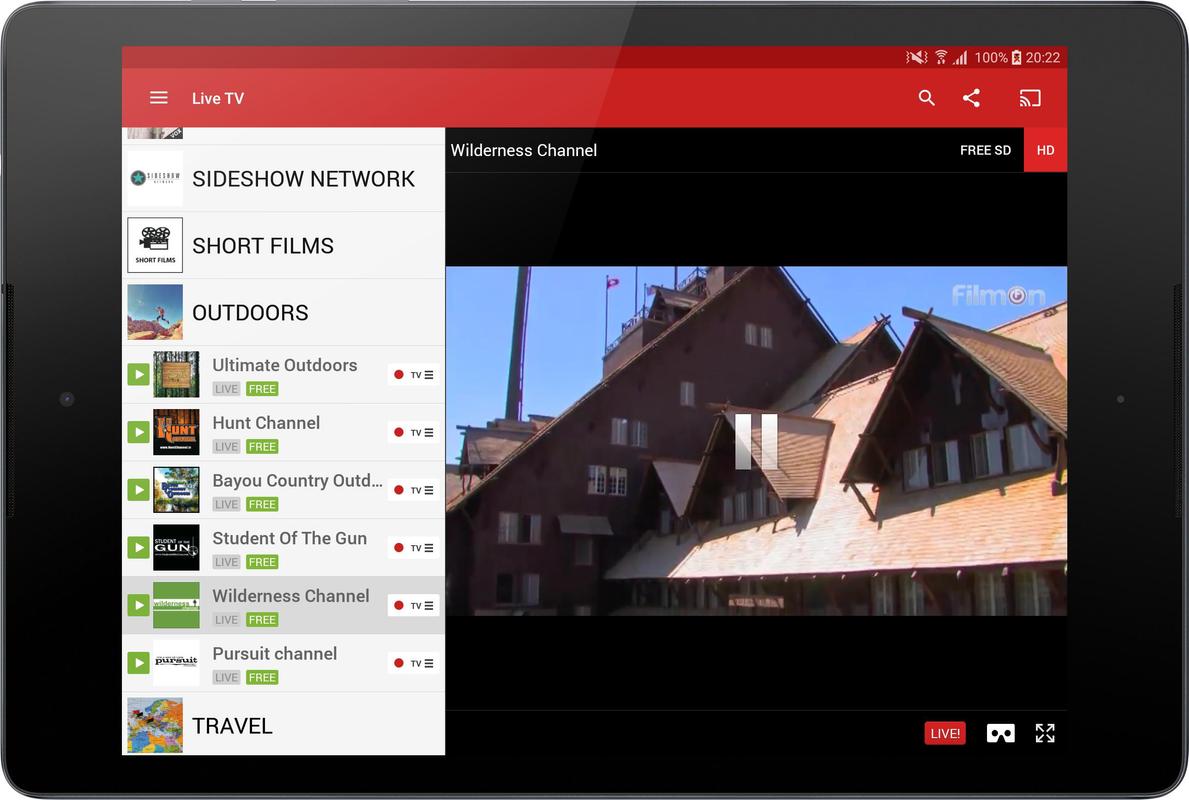The image size is (1189, 800).
Task: Select the FREE SD stream option
Action: pyautogui.click(x=985, y=150)
